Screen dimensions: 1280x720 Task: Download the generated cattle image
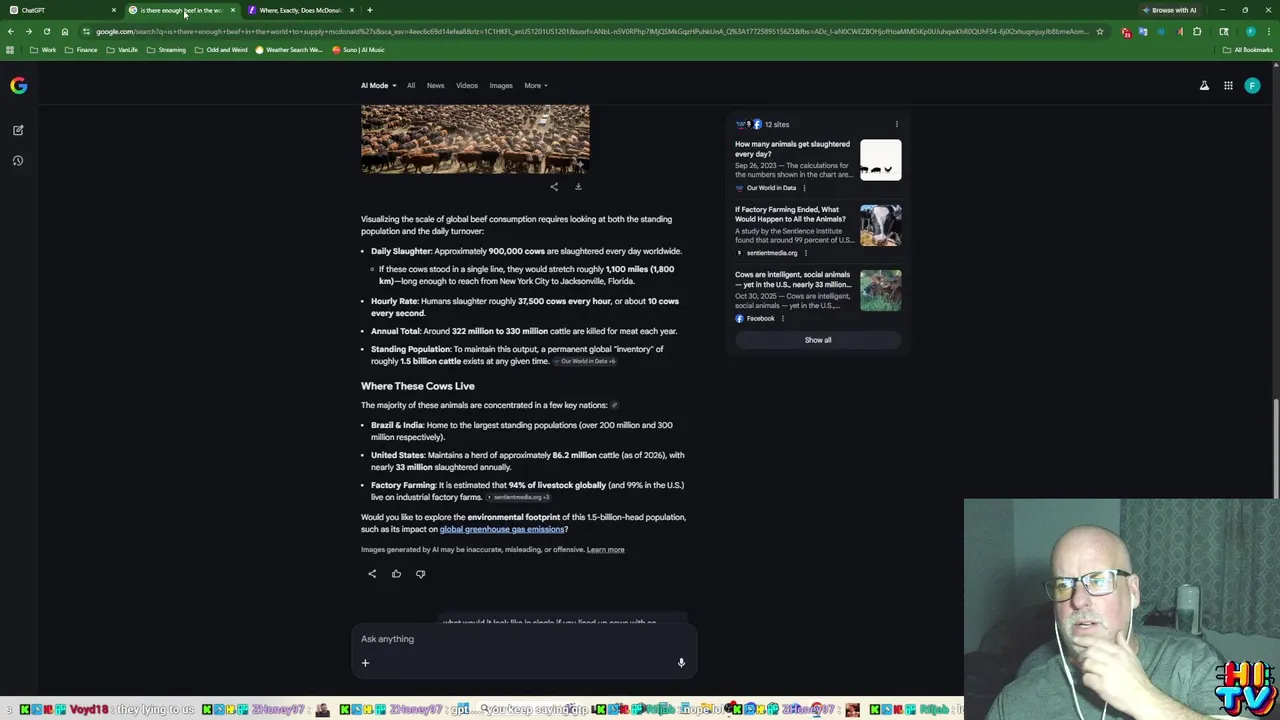point(578,186)
